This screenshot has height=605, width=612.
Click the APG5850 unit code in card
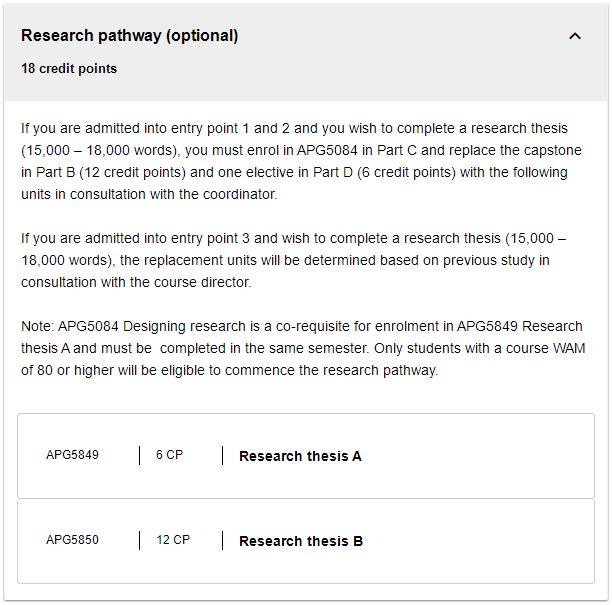pyautogui.click(x=72, y=540)
